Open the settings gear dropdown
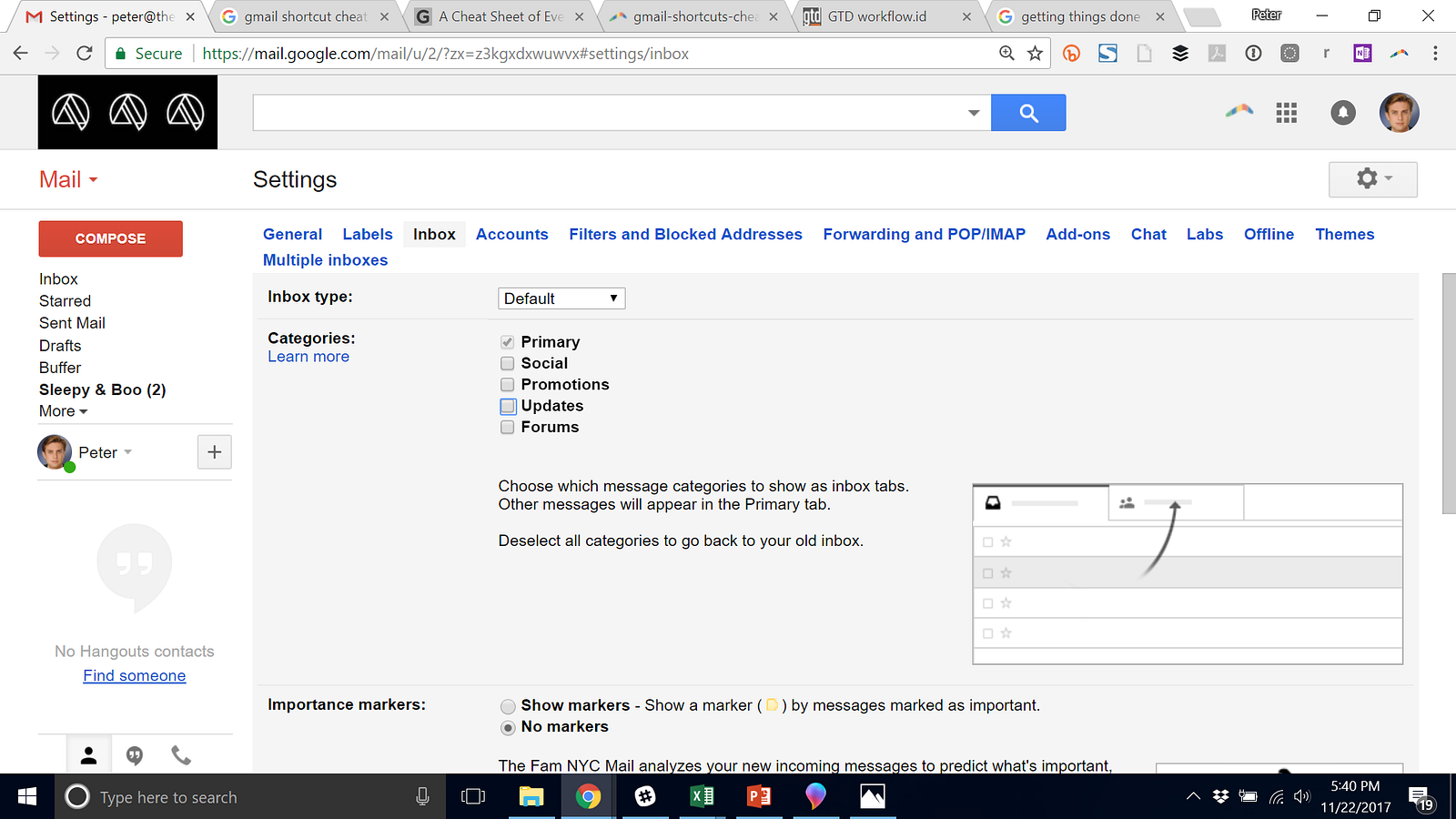This screenshot has height=819, width=1456. tap(1373, 179)
